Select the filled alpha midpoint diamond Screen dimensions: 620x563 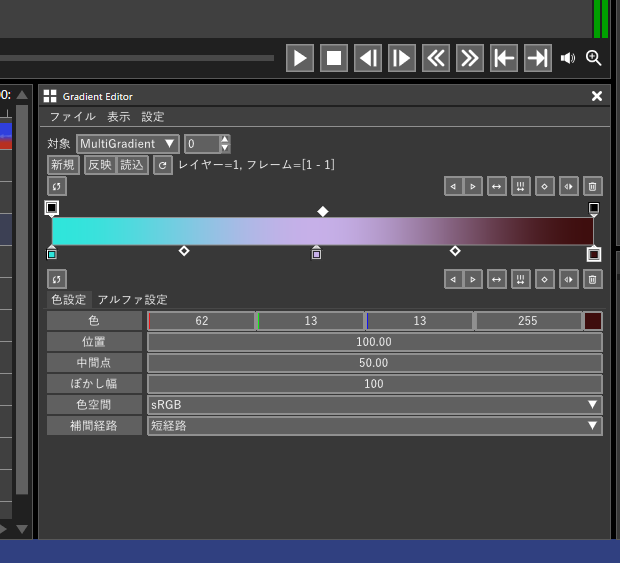[323, 212]
